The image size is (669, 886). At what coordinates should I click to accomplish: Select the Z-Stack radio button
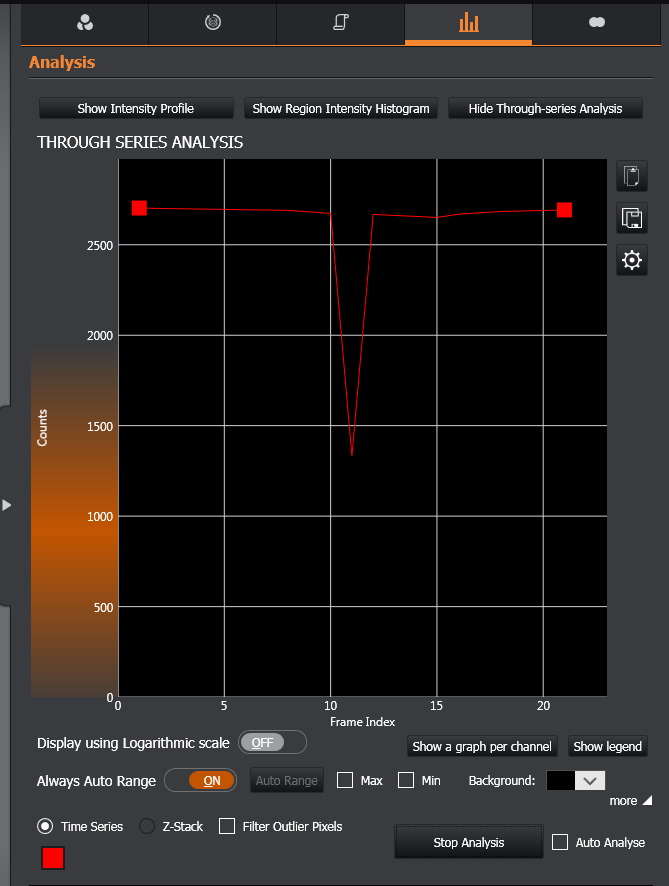[147, 826]
